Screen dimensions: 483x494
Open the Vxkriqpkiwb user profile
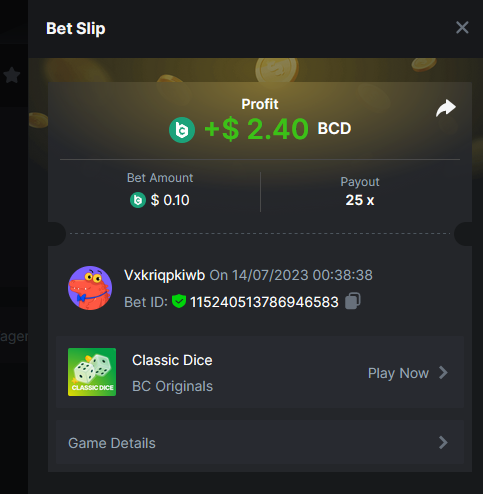coord(164,275)
